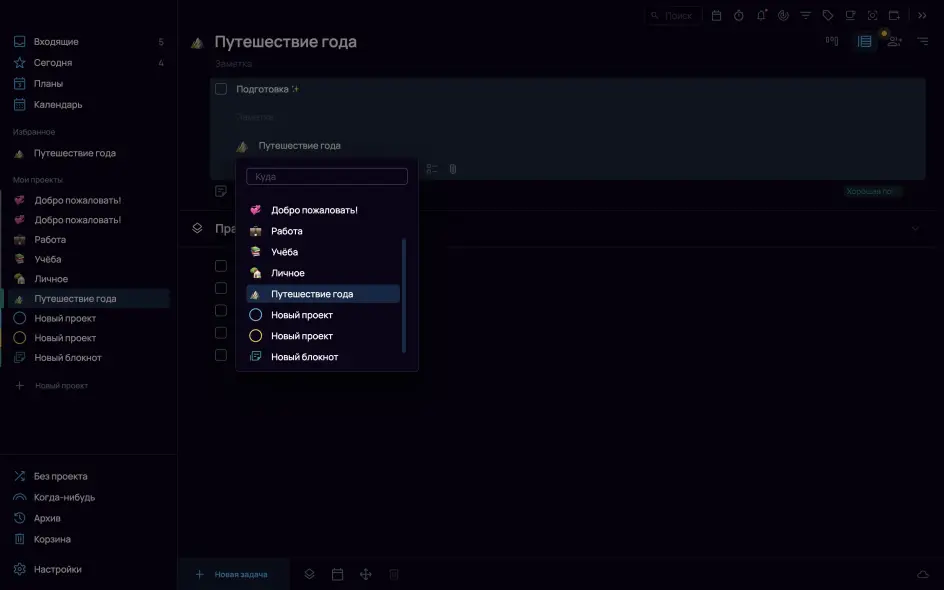Check the Подготовка task checkbox
The height and width of the screenshot is (590, 944).
coord(221,89)
